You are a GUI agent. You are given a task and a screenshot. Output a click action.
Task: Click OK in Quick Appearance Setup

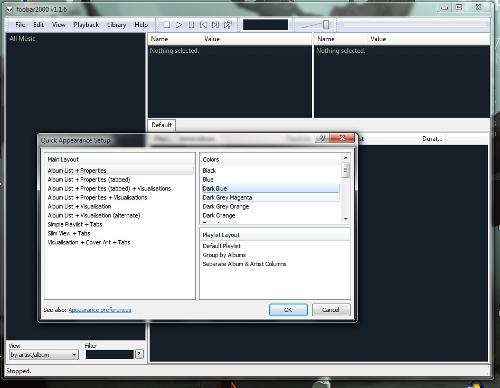(288, 310)
